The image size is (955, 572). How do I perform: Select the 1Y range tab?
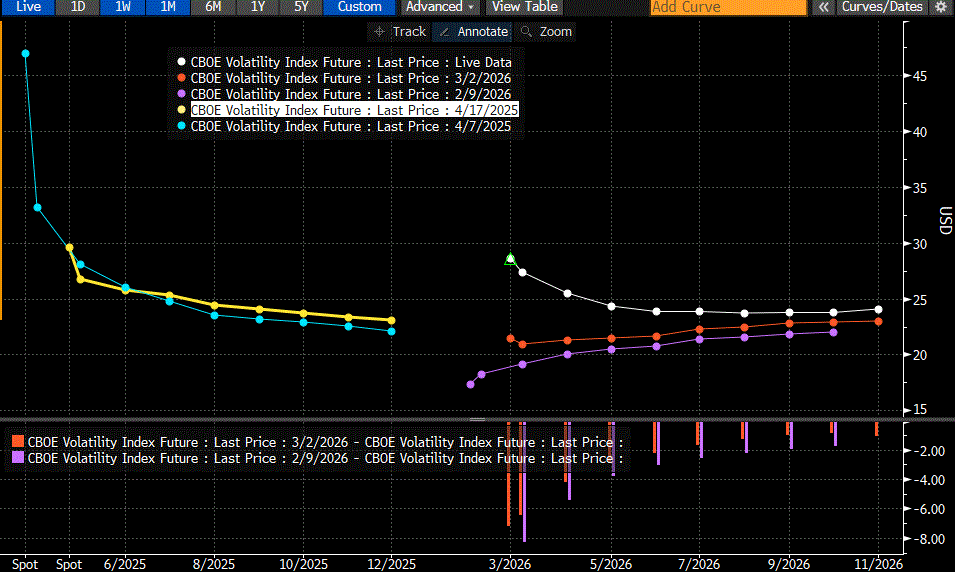coord(258,7)
